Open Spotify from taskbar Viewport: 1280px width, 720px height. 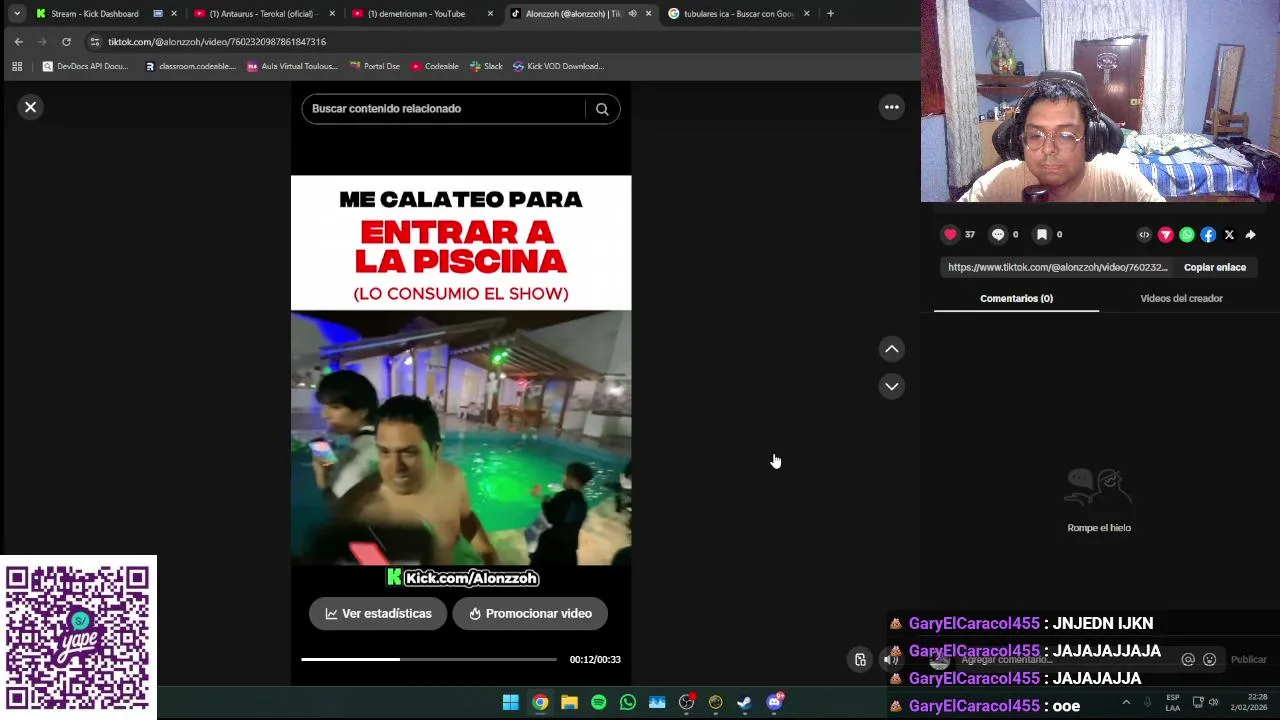point(598,703)
